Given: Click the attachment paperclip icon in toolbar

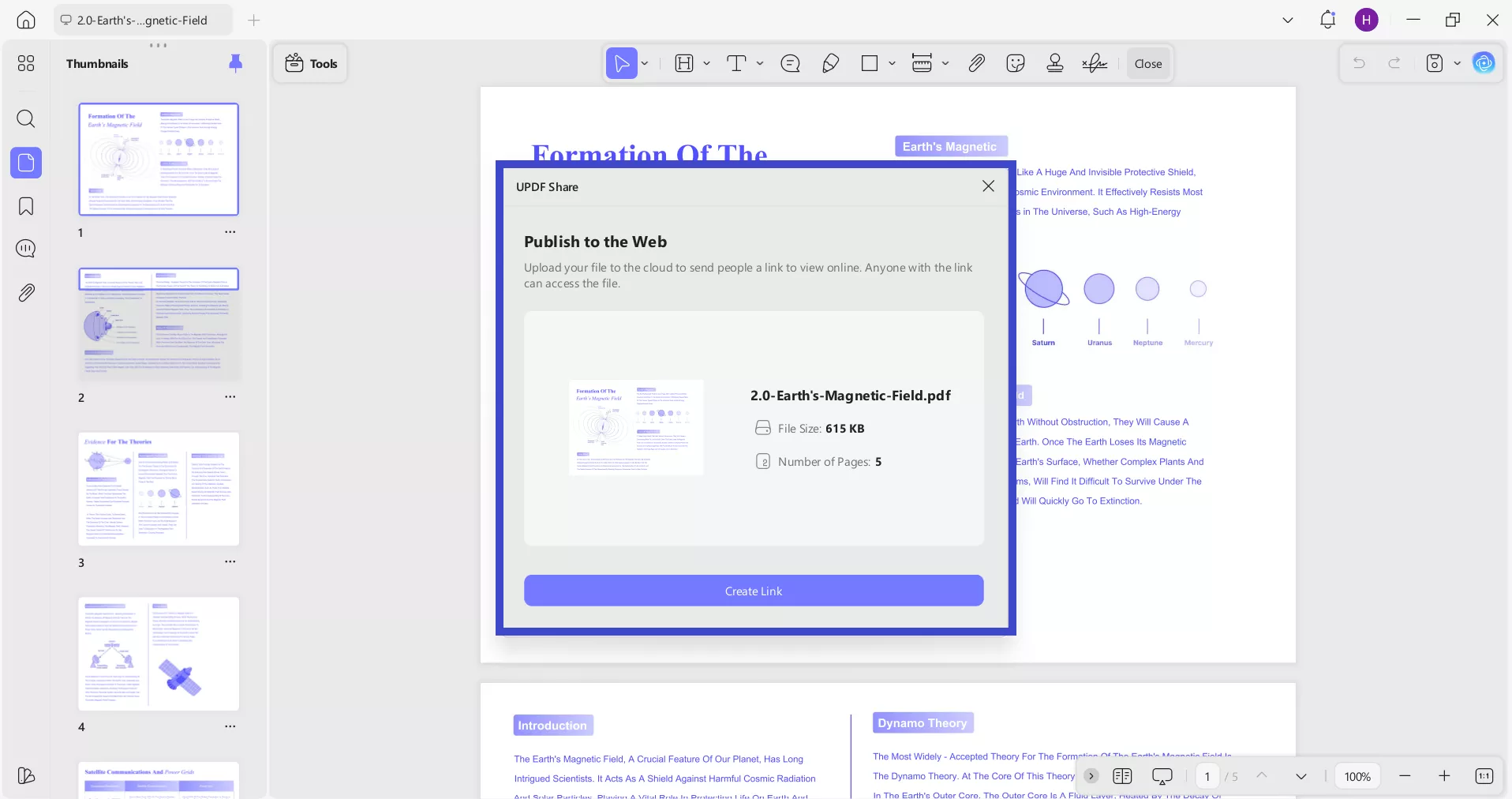Looking at the screenshot, I should (976, 63).
